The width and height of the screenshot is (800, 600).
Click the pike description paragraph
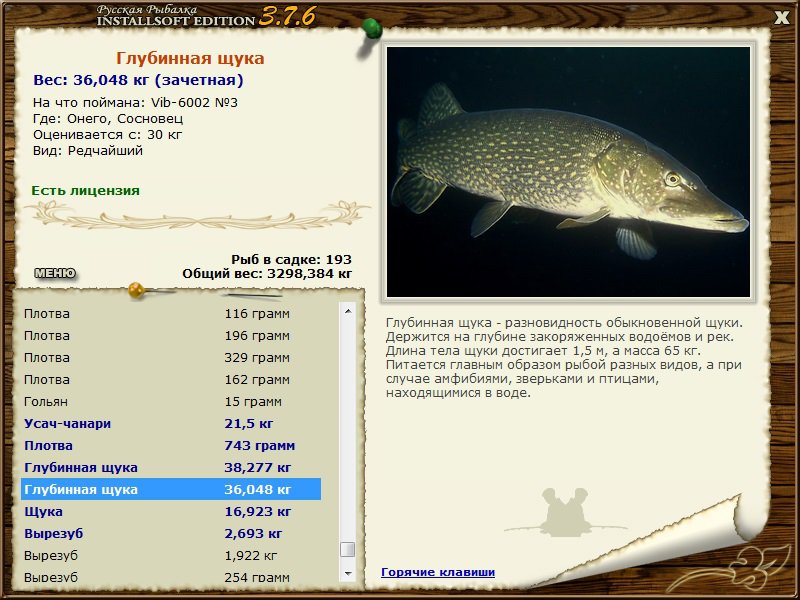point(564,358)
